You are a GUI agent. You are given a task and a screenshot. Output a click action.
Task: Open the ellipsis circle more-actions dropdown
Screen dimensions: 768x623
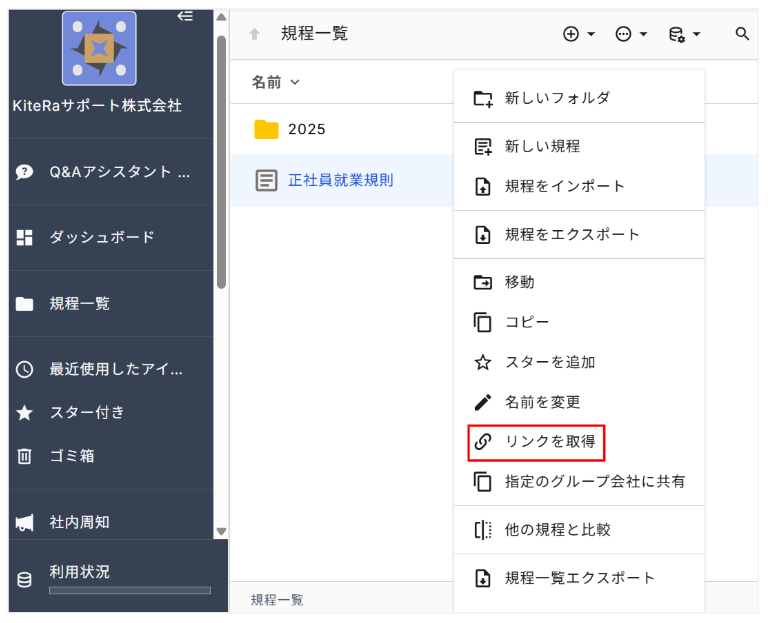(631, 34)
